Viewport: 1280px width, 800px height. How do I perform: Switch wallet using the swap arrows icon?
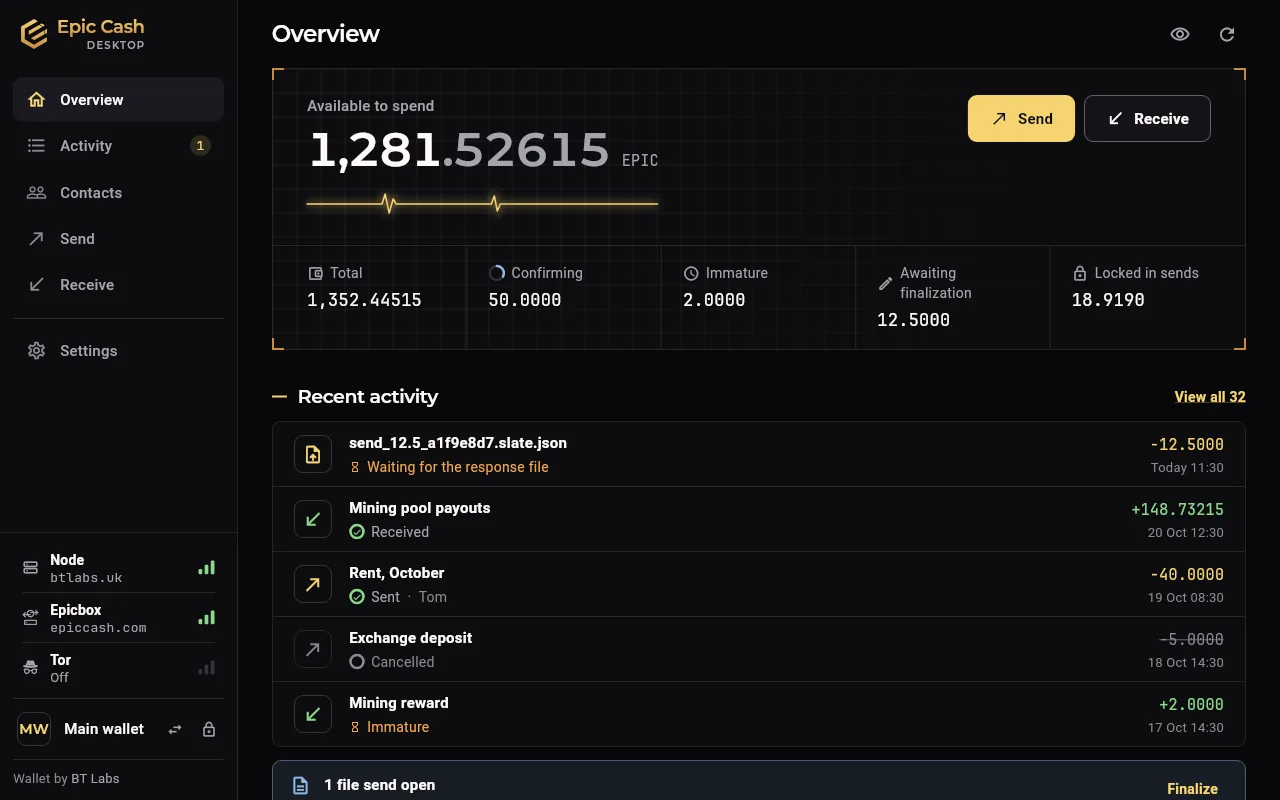tap(175, 730)
